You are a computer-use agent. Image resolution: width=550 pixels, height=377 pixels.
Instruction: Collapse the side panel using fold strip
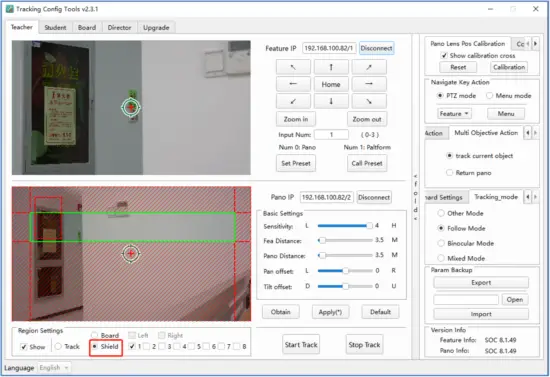(x=416, y=197)
